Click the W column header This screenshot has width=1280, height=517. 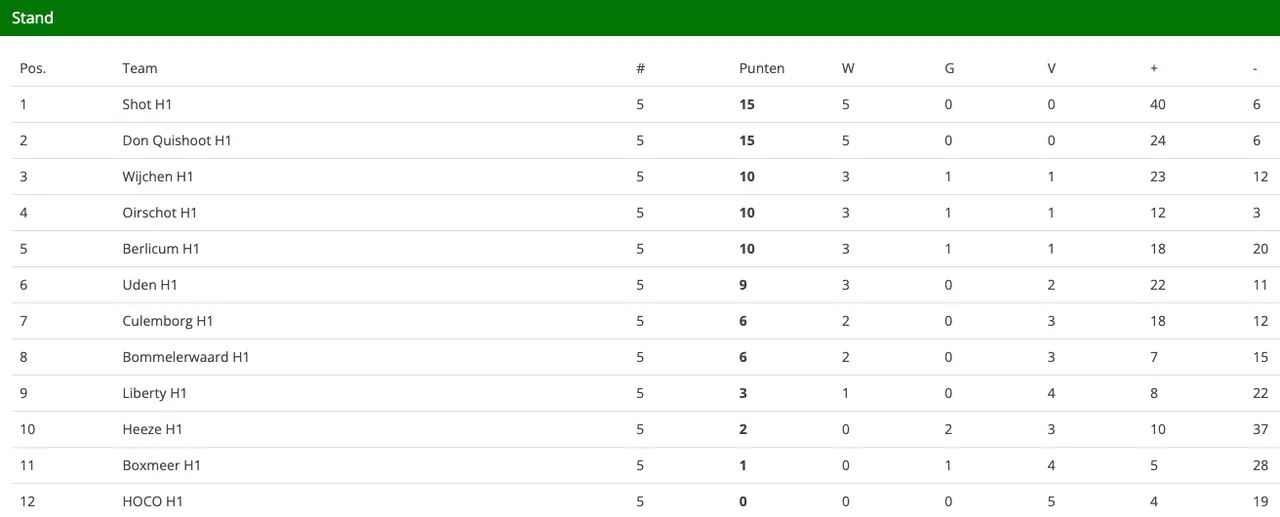pos(848,69)
